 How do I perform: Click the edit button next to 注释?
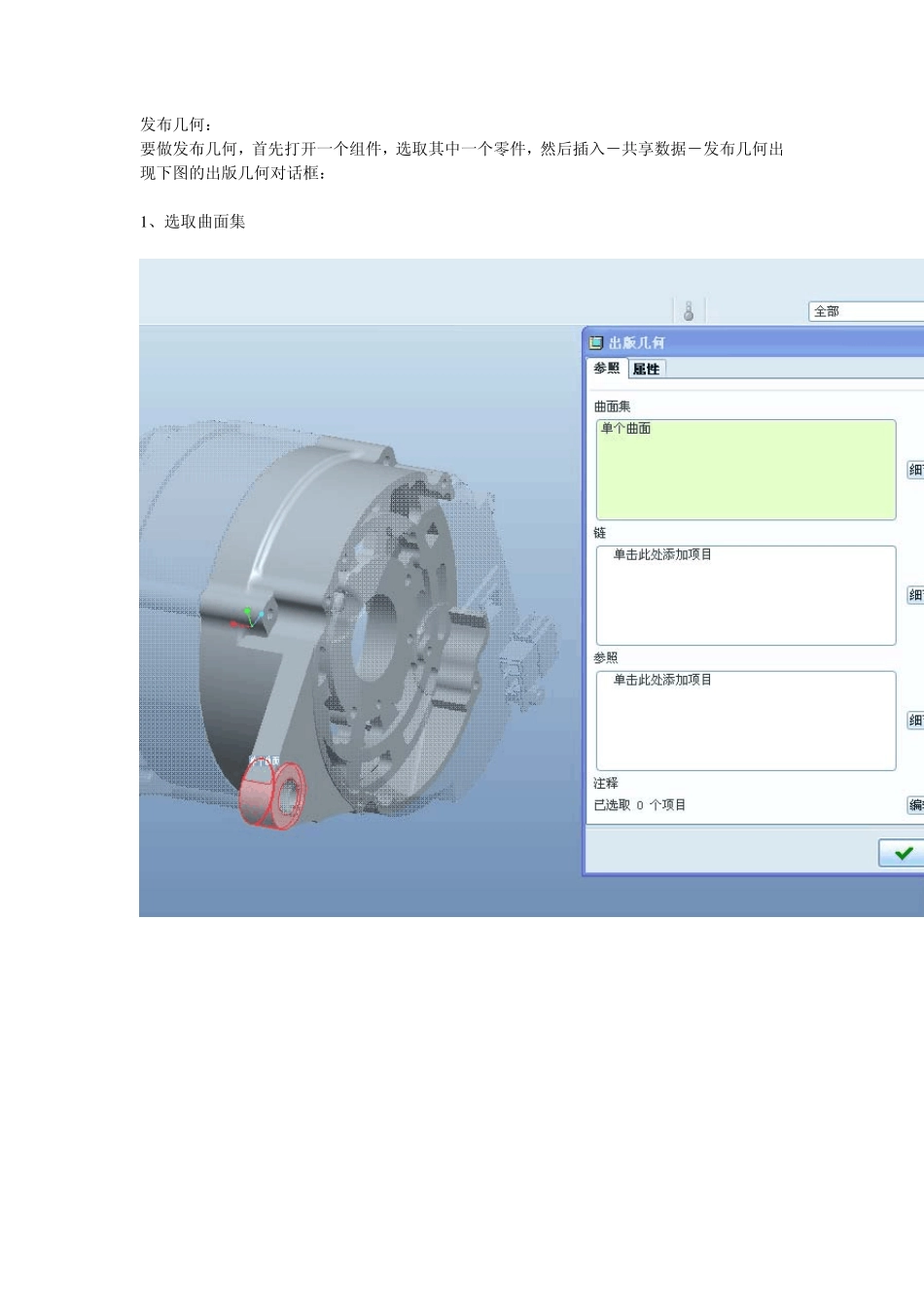[915, 805]
